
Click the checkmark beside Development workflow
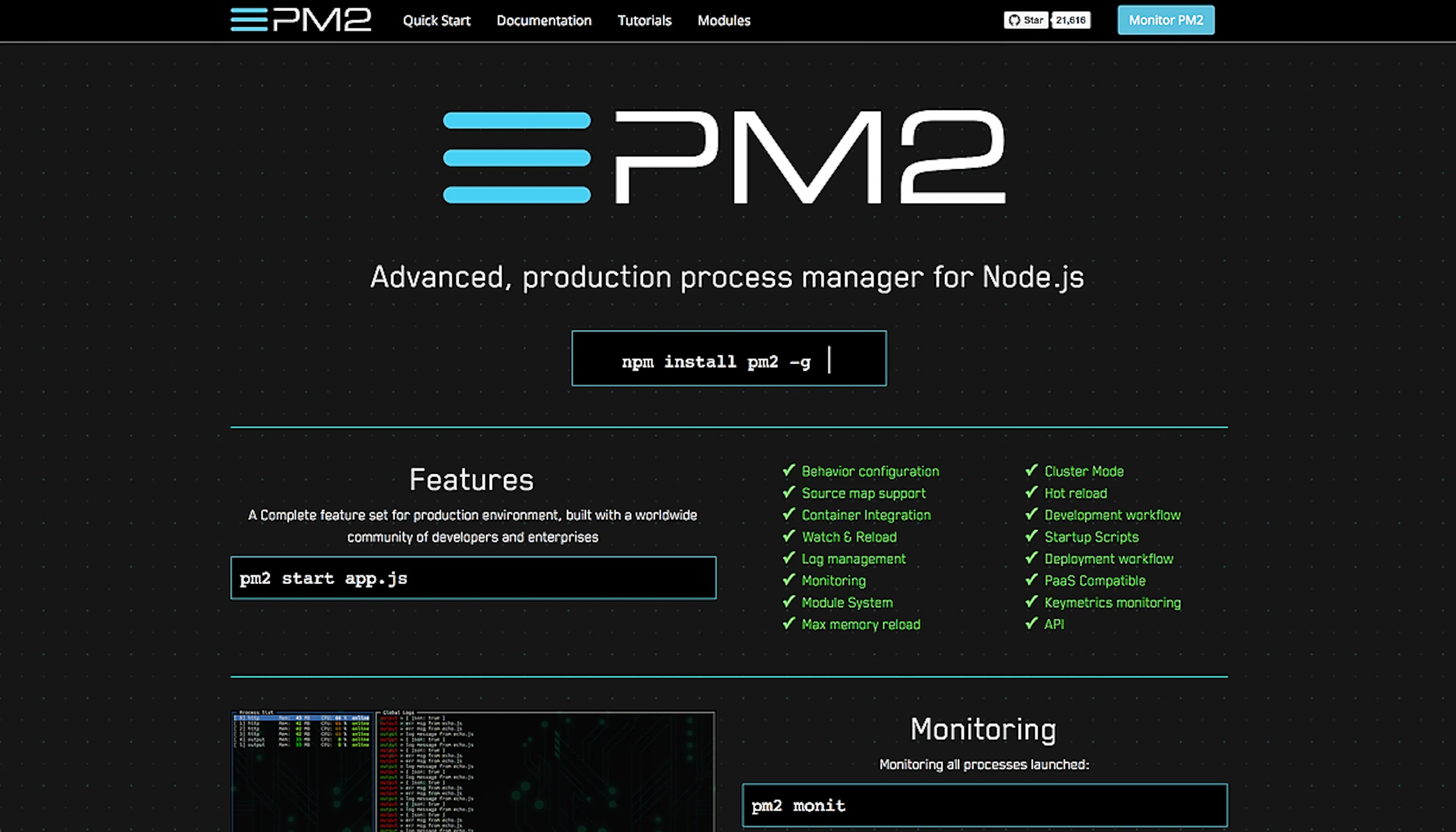[x=1032, y=514]
